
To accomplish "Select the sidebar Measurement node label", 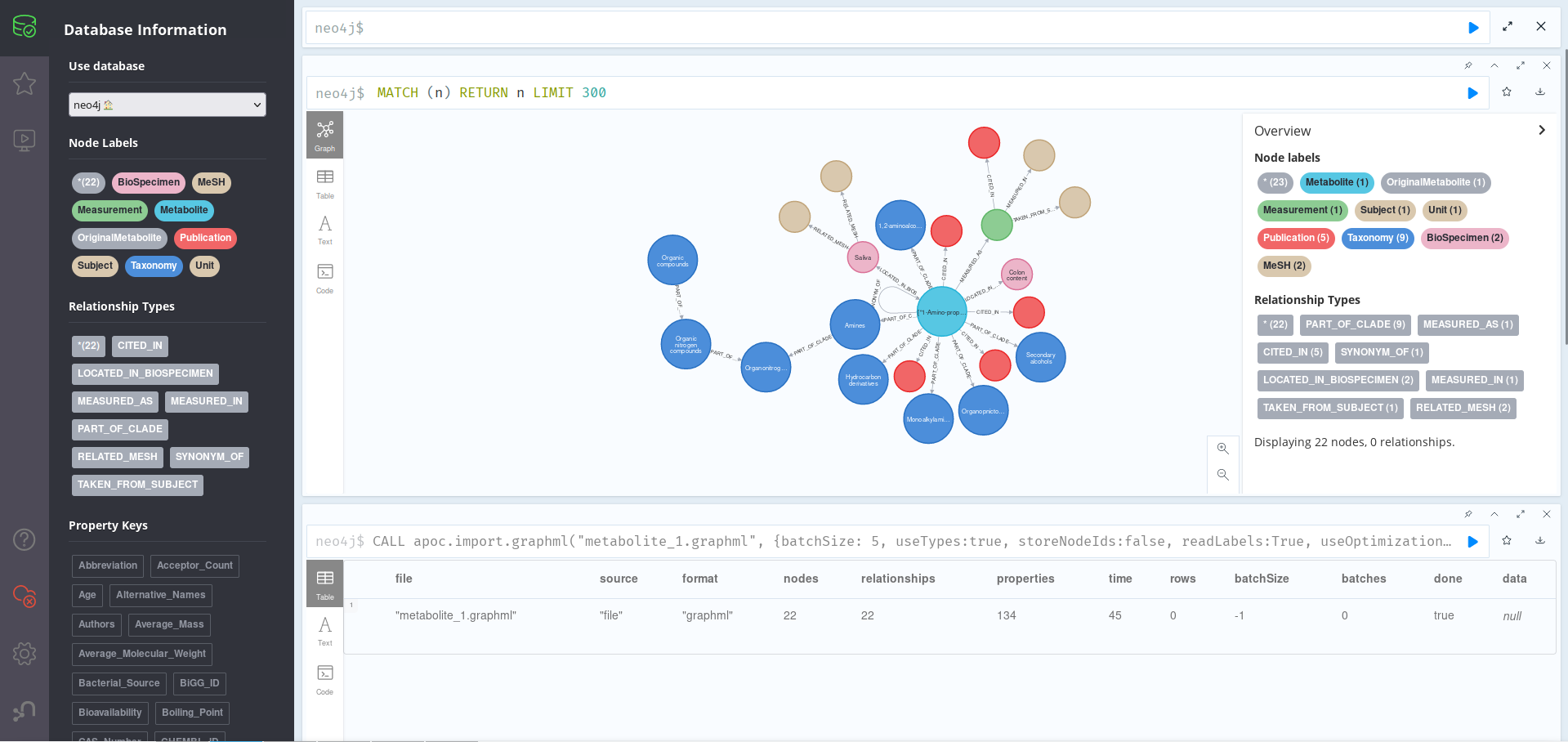I will tap(109, 210).
